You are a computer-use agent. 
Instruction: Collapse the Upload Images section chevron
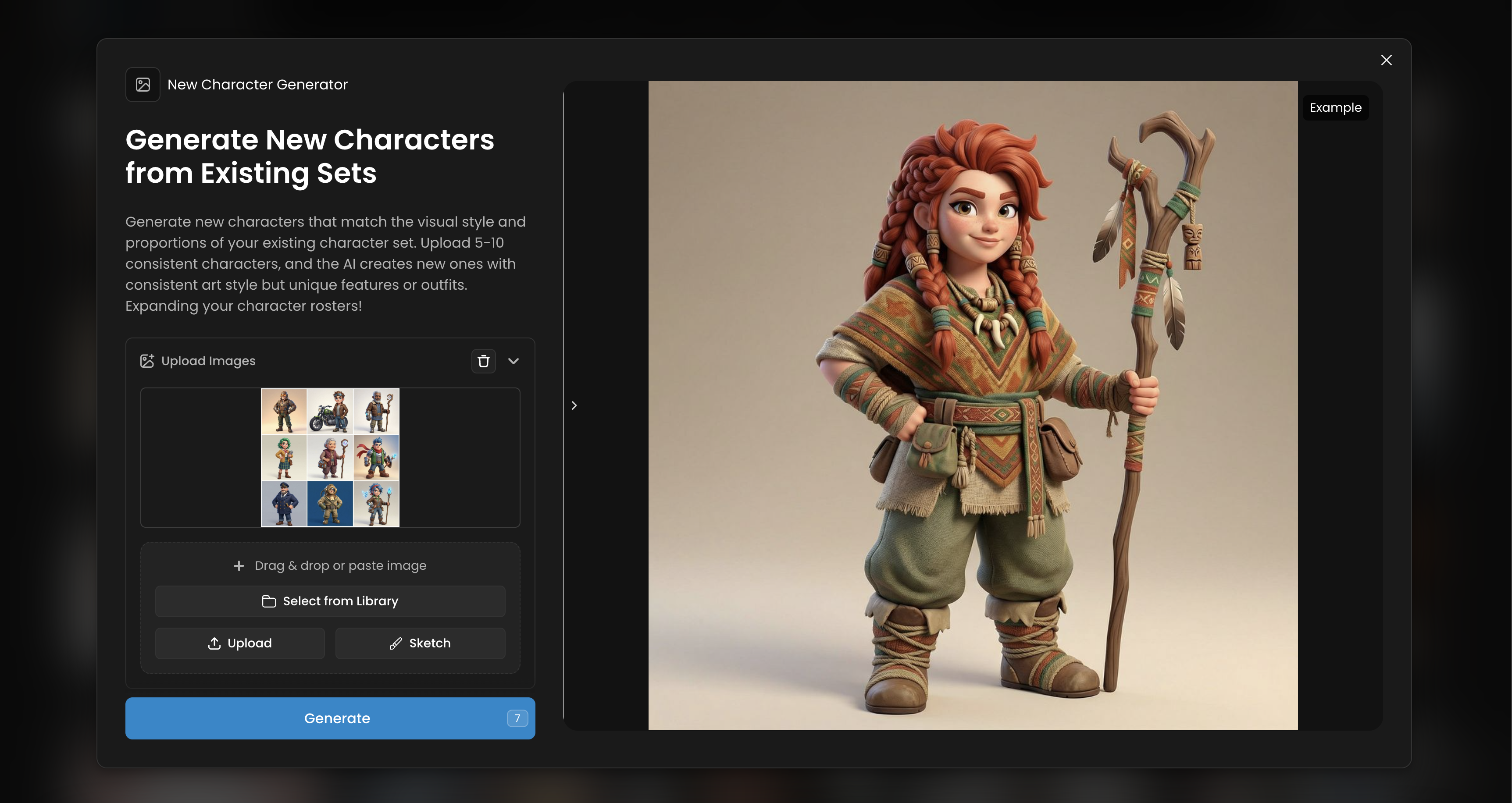513,361
